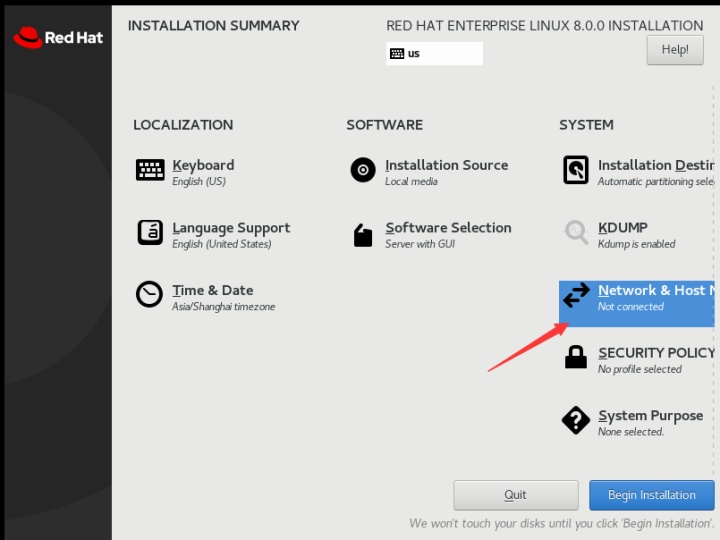Open Installation Source settings
The image size is (720, 540).
point(446,165)
